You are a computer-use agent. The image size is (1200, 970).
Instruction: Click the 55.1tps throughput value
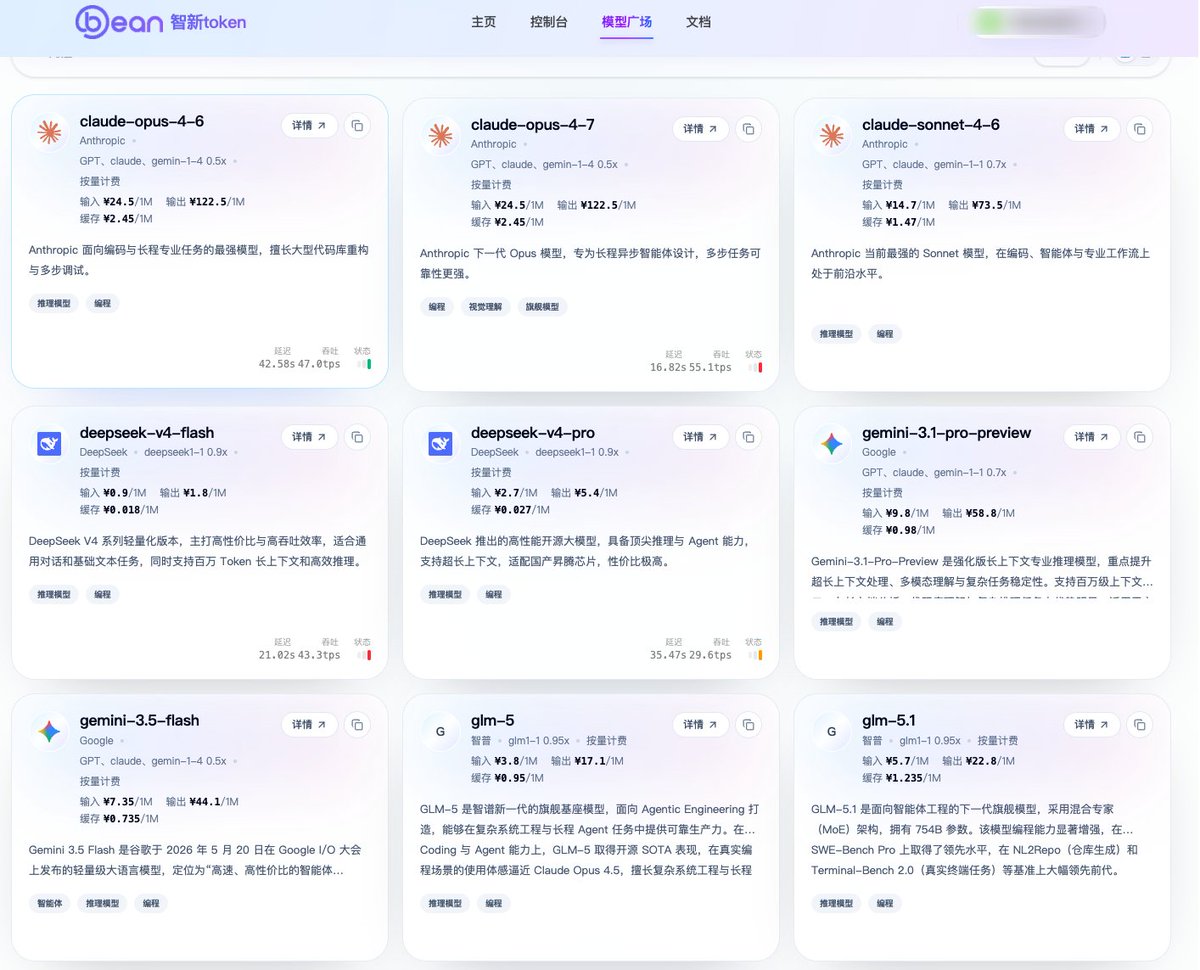[x=711, y=368]
